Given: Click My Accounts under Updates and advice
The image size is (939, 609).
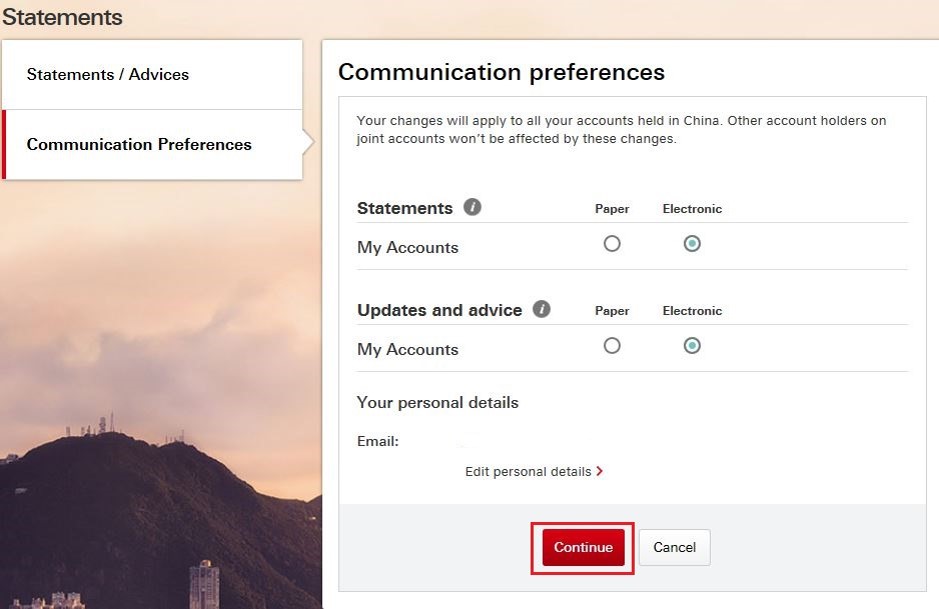Looking at the screenshot, I should pyautogui.click(x=408, y=349).
